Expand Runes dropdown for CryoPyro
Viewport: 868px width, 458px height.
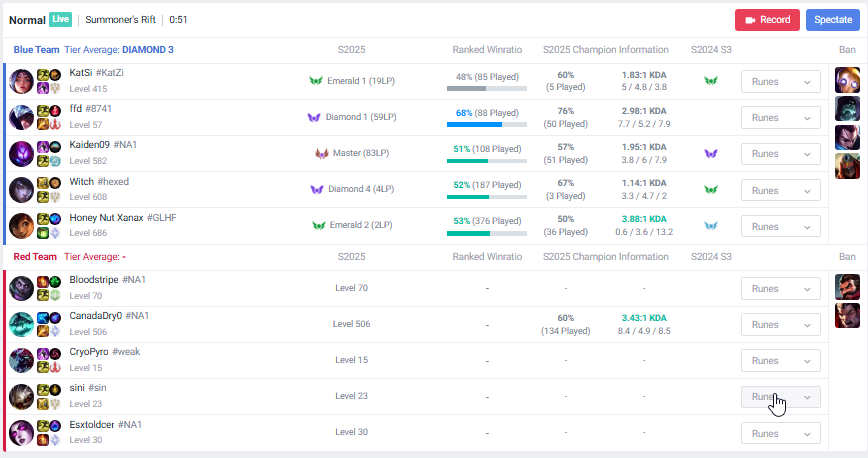(781, 361)
